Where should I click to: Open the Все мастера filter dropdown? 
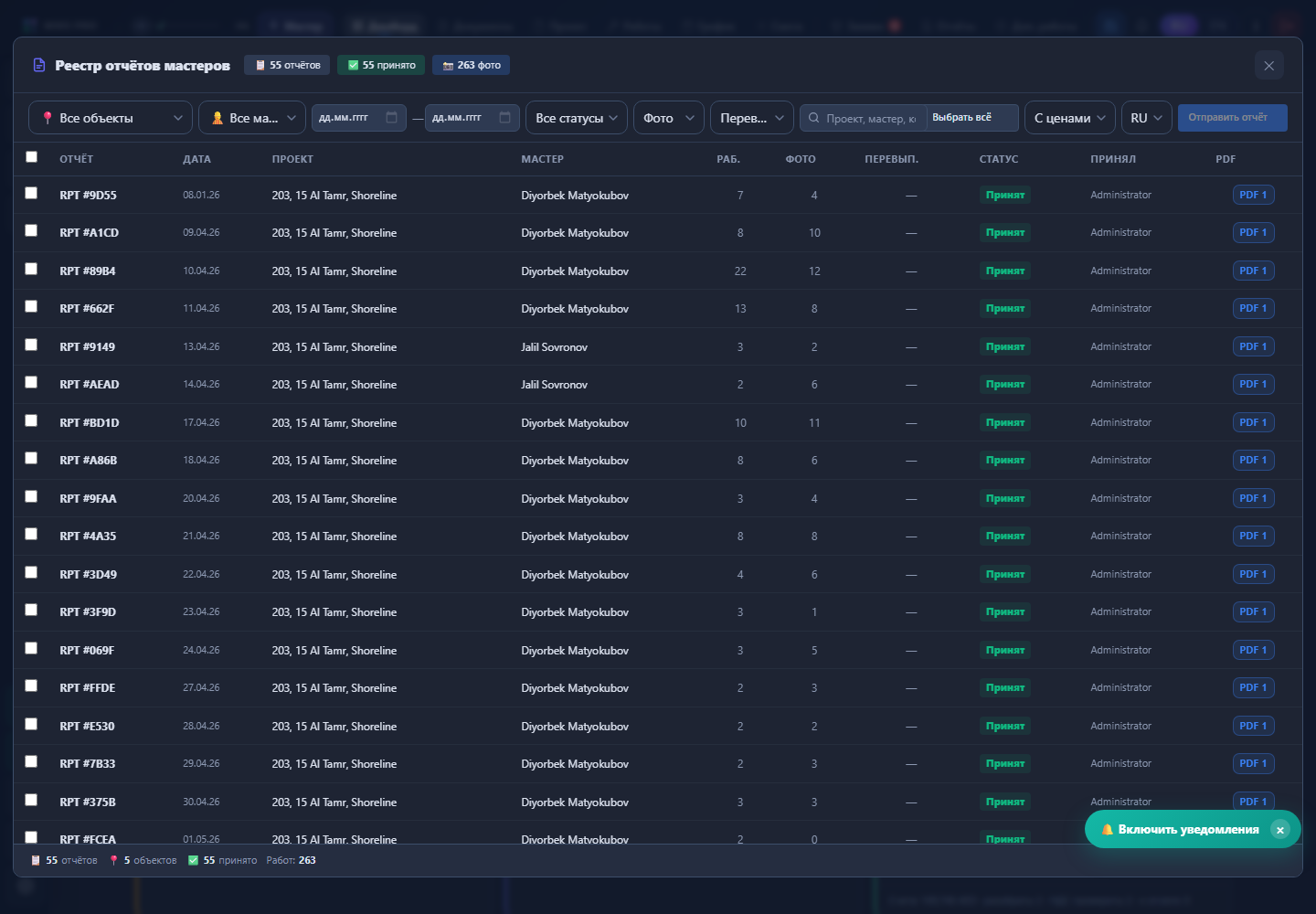tap(252, 118)
